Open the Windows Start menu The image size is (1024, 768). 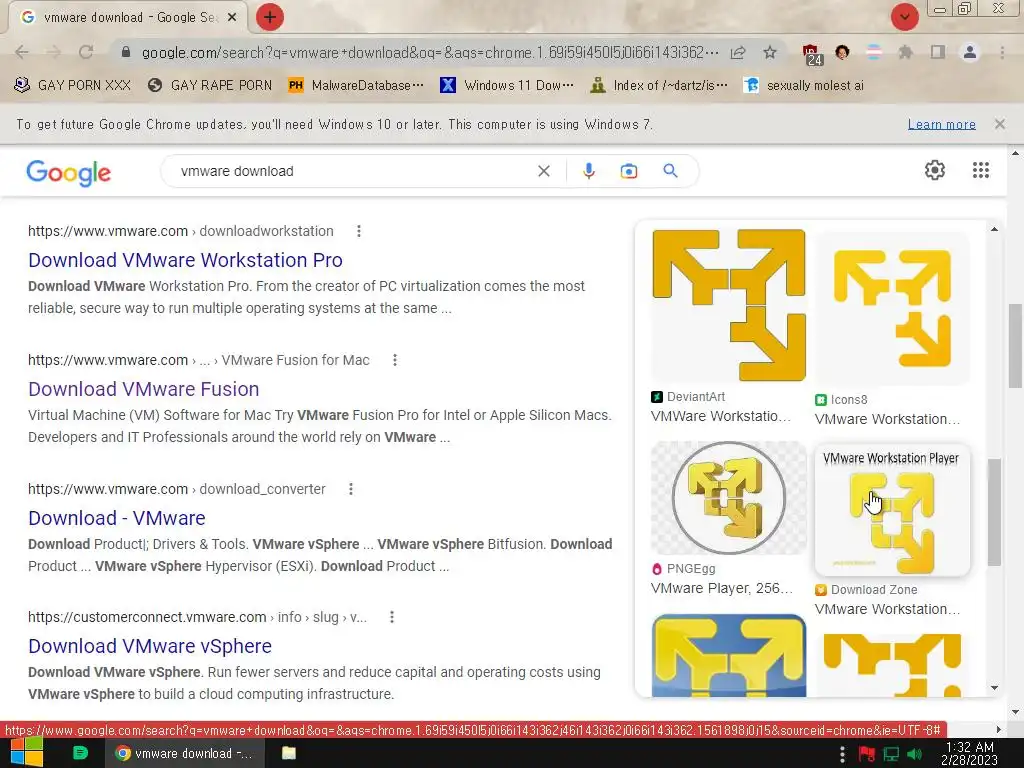[27, 753]
